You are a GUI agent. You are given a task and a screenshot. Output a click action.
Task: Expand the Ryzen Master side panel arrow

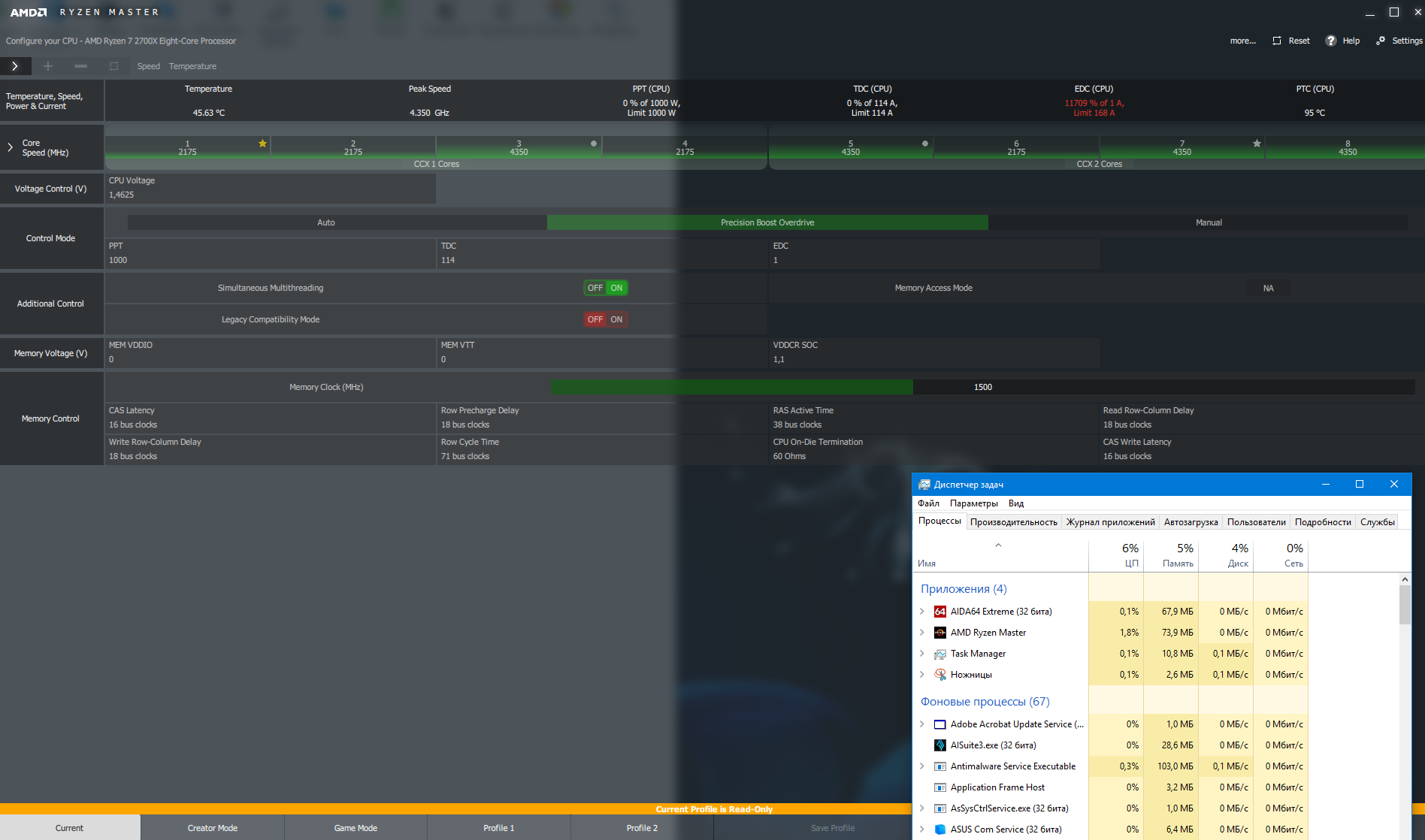(15, 66)
